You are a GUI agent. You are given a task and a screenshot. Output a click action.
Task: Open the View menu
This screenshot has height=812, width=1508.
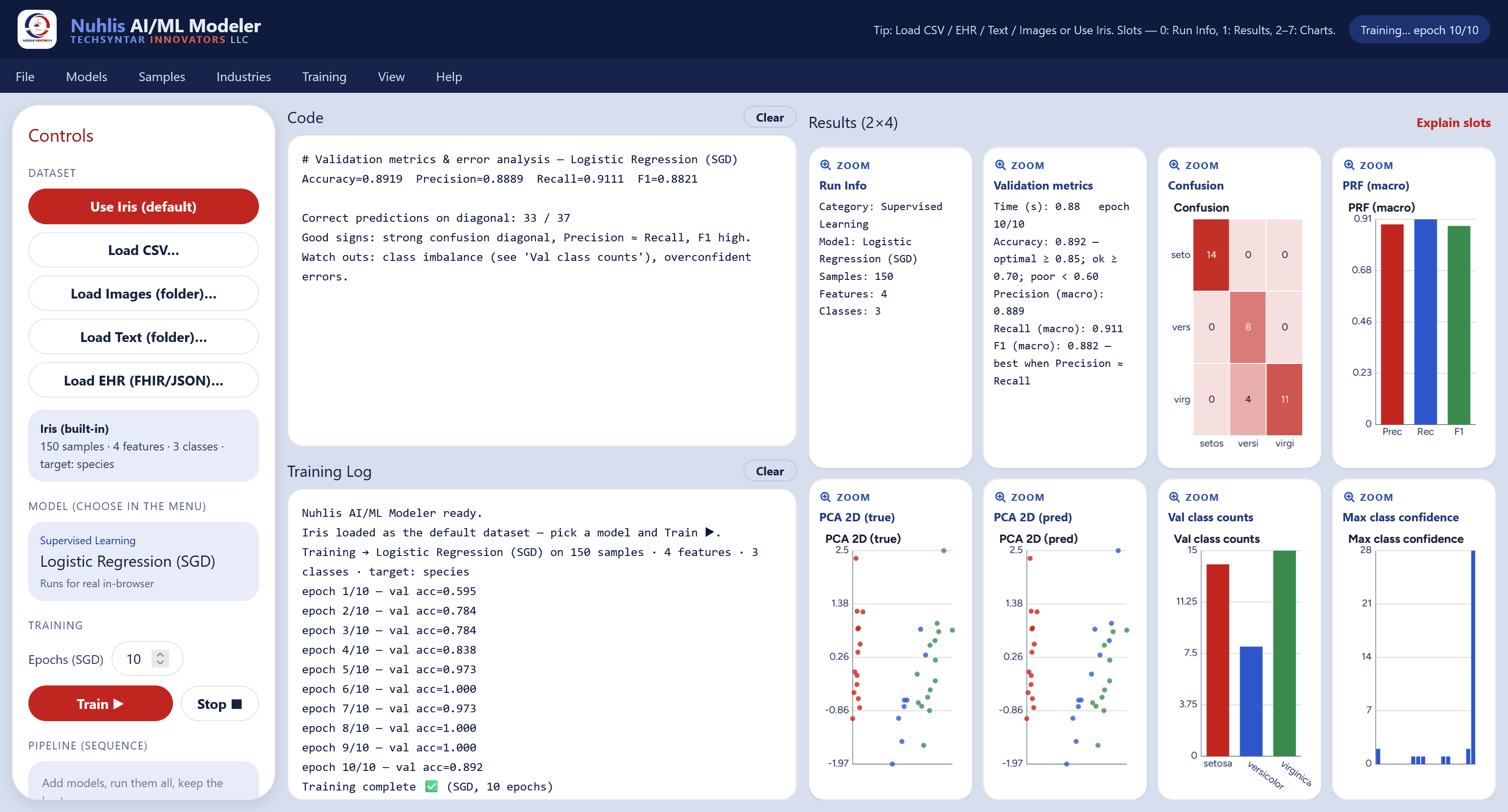click(x=391, y=77)
